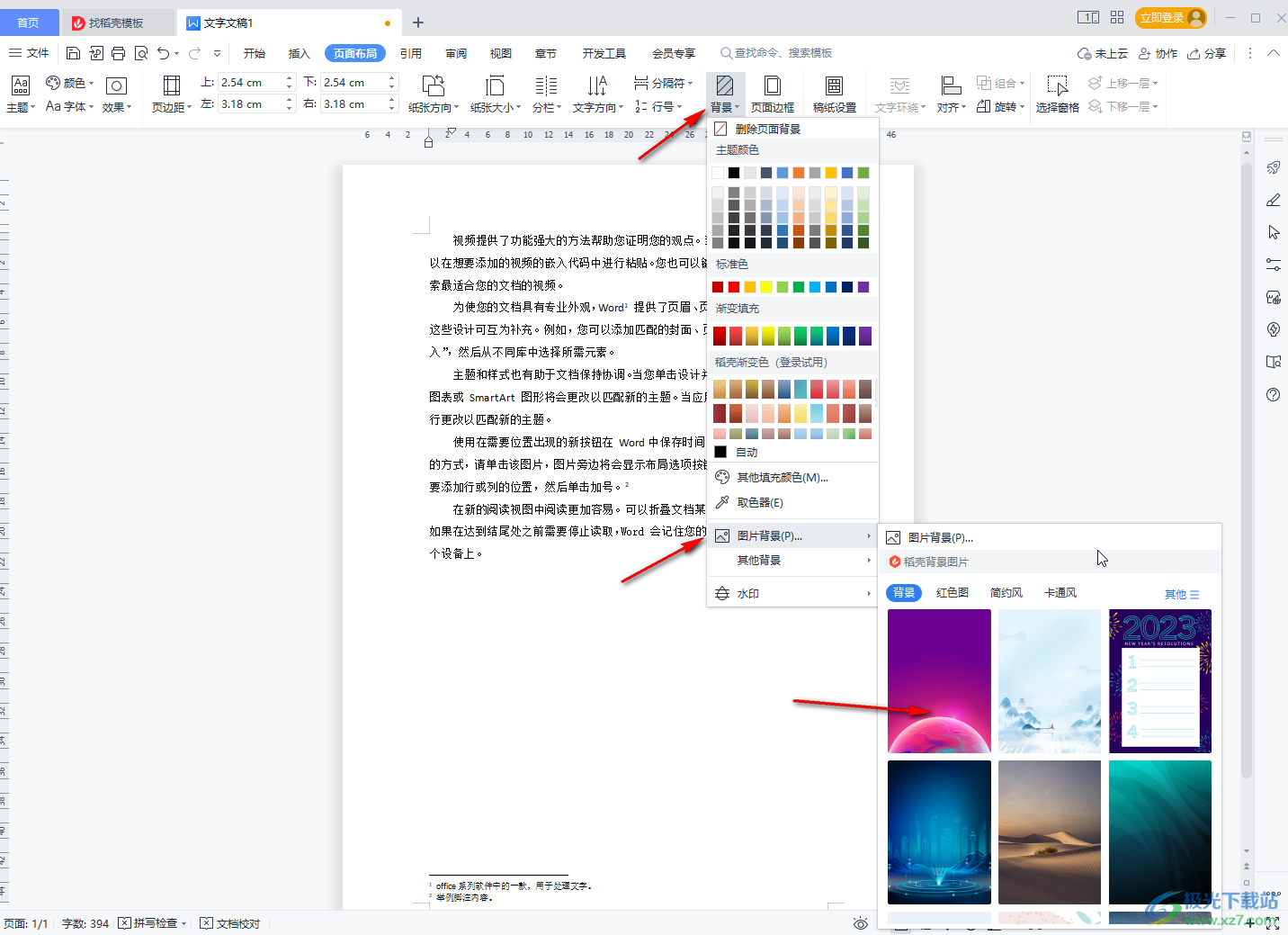This screenshot has width=1288, height=935.
Task: Pick the orange theme color swatch
Action: (798, 173)
